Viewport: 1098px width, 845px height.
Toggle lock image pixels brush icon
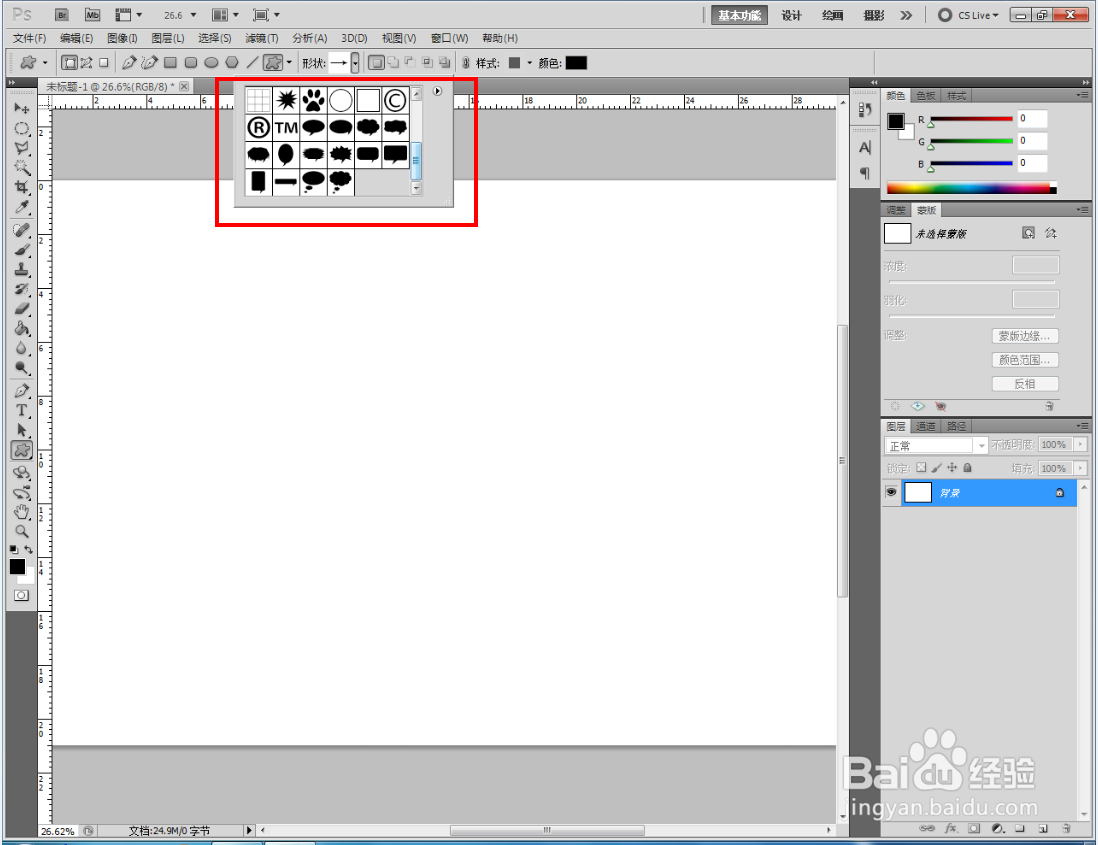point(936,468)
